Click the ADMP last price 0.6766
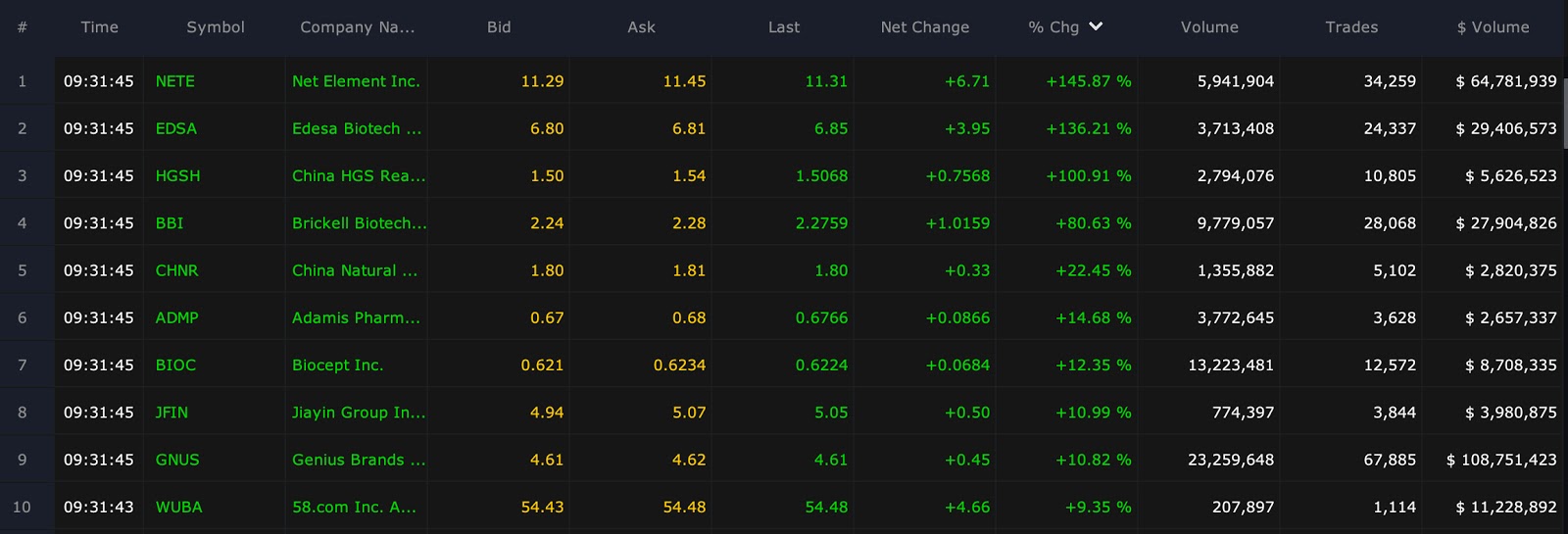The width and height of the screenshot is (1568, 534). [x=821, y=317]
